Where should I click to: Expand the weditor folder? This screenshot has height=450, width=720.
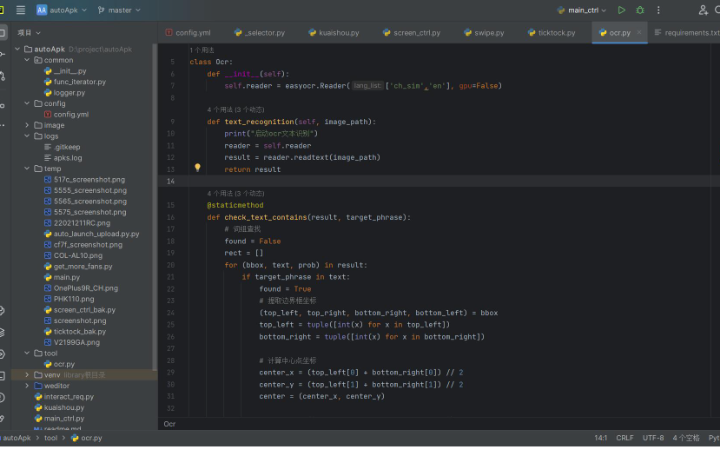[27, 386]
